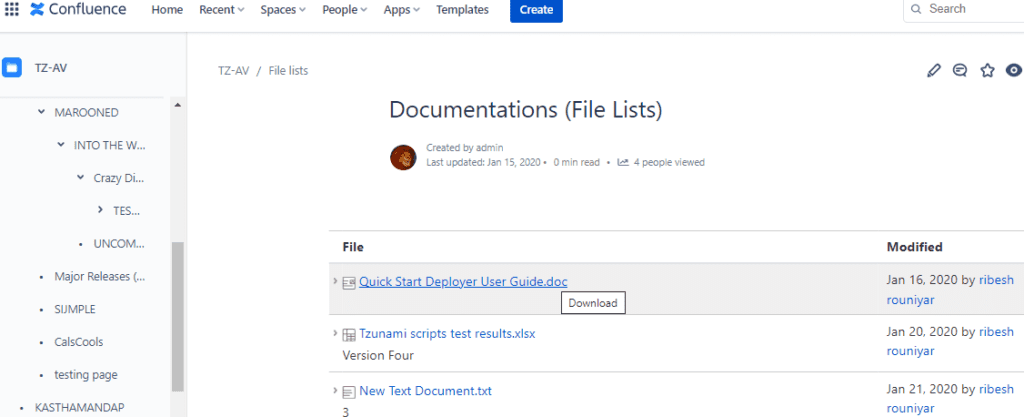Image resolution: width=1024 pixels, height=417 pixels.
Task: Collapse the MAROONED tree node
Action: pyautogui.click(x=41, y=112)
